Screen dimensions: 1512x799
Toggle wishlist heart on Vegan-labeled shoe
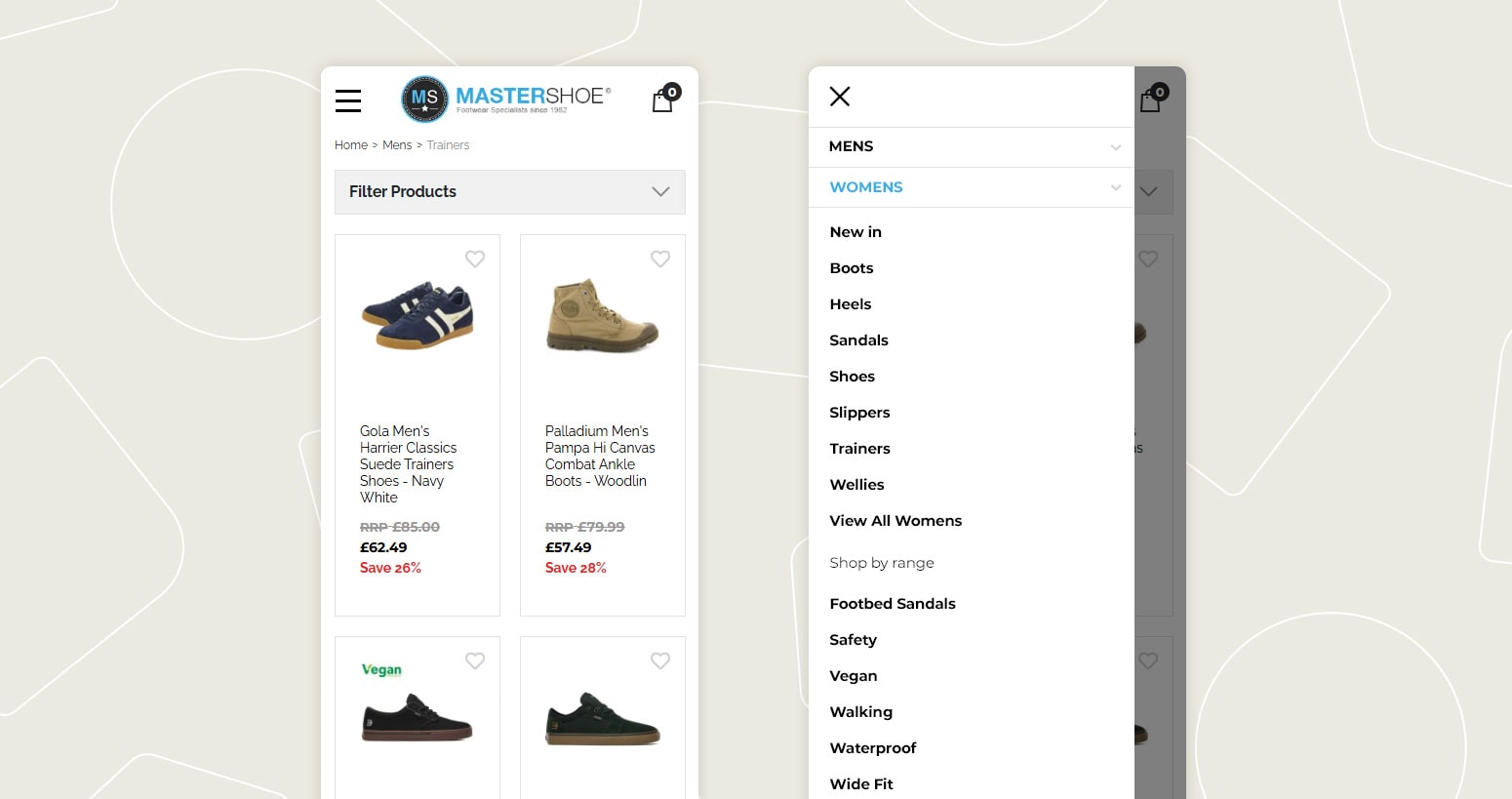[x=475, y=660]
